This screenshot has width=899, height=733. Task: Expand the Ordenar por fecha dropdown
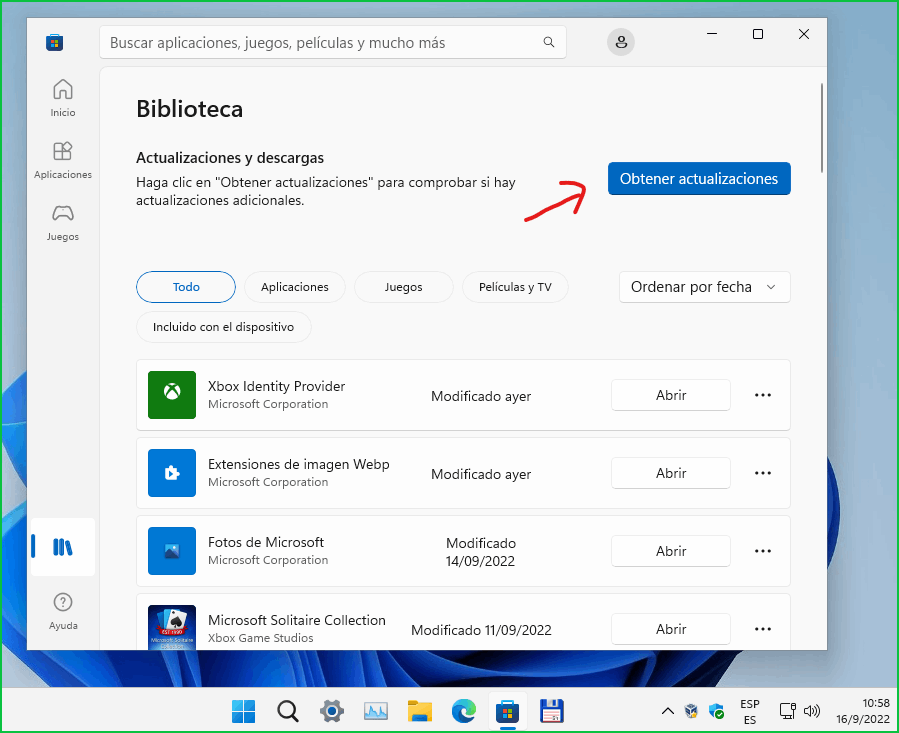click(x=705, y=287)
